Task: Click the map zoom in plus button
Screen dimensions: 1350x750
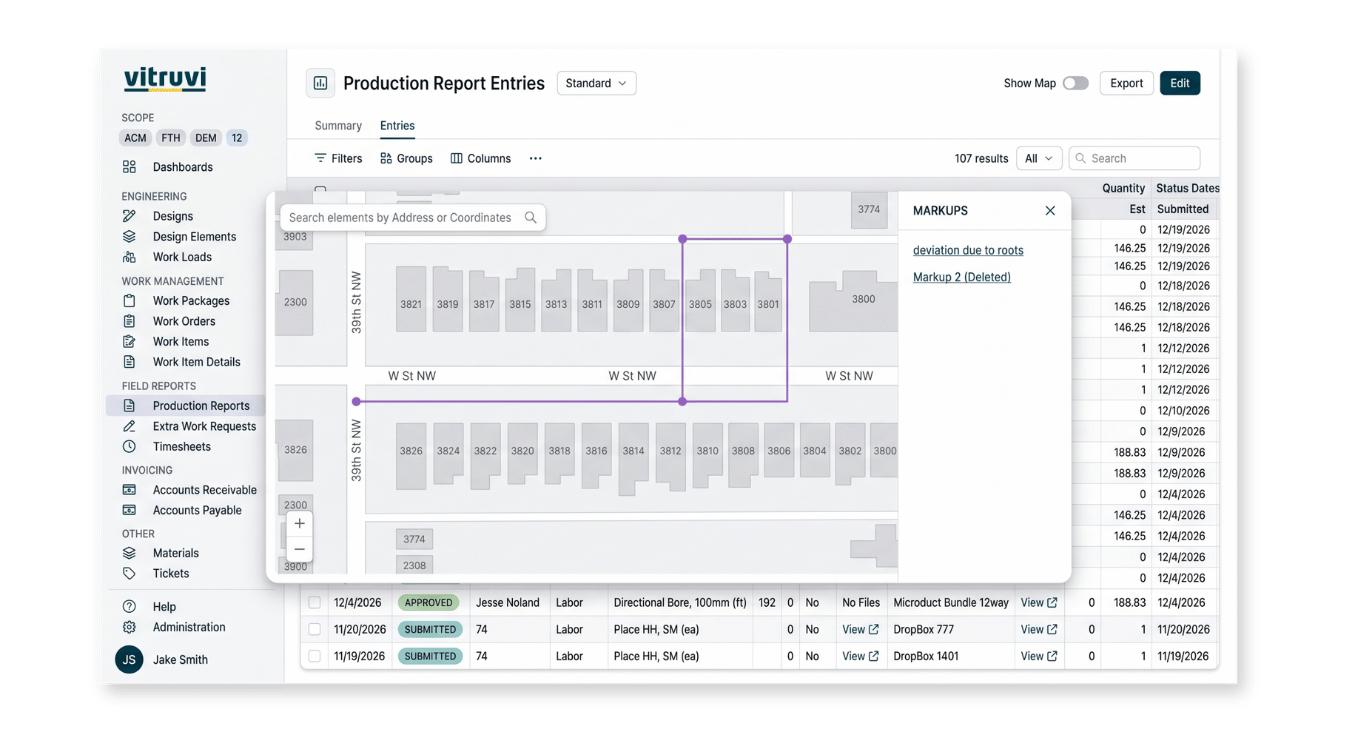Action: (x=299, y=524)
